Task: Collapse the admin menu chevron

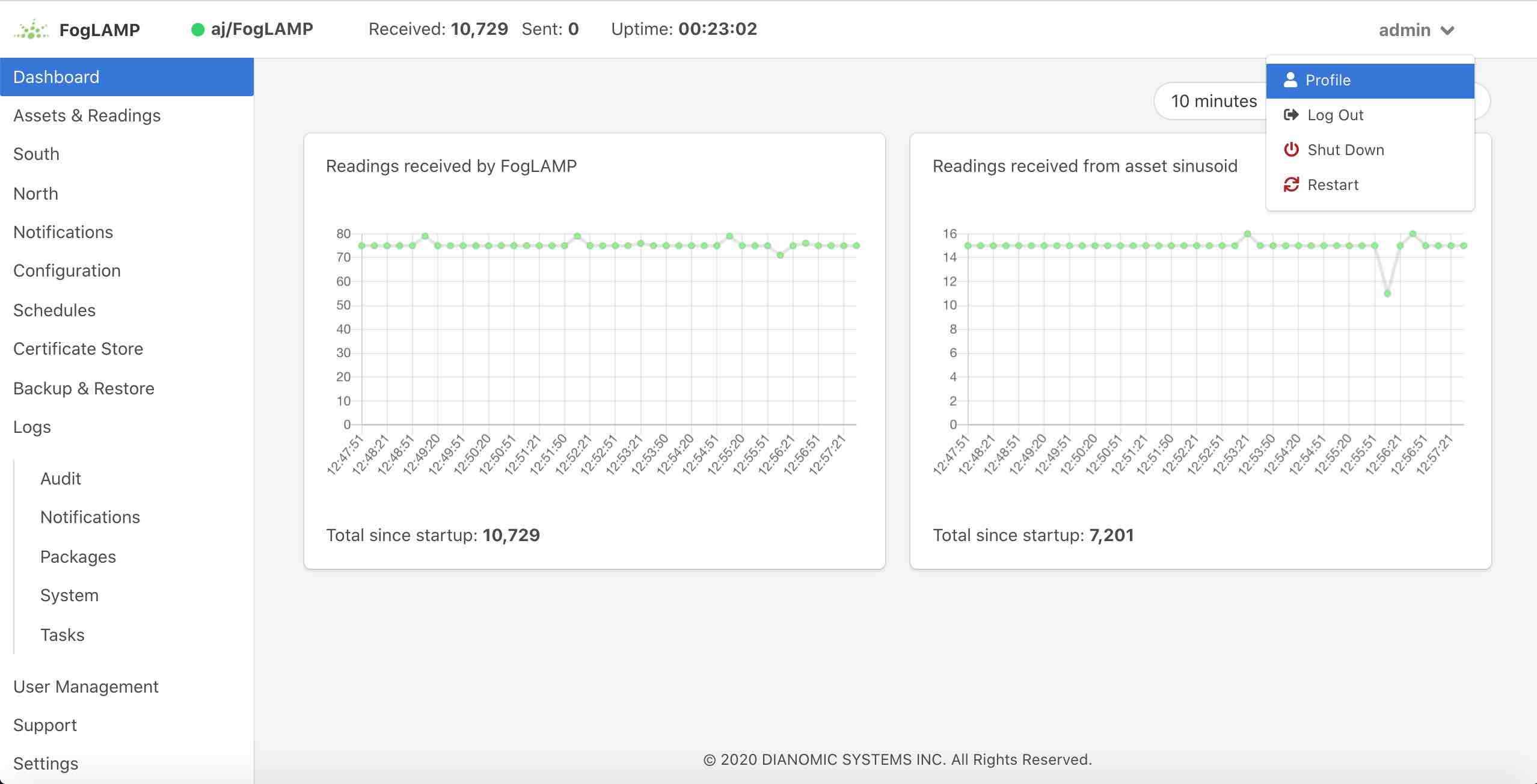Action: 1448,30
